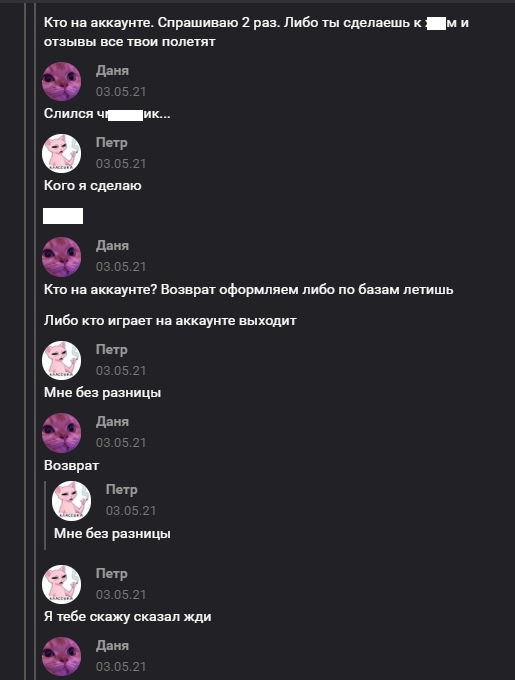Click name Даня above "Кто на аккаунте?"

(112, 245)
